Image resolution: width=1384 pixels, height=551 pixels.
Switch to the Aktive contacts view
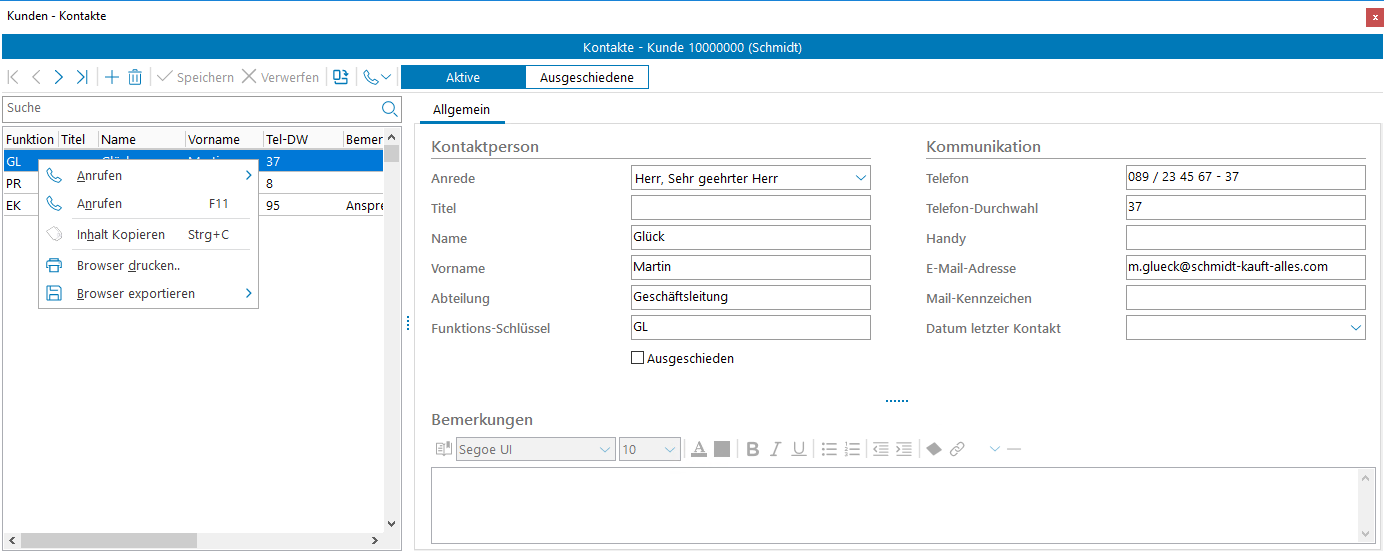(x=463, y=77)
